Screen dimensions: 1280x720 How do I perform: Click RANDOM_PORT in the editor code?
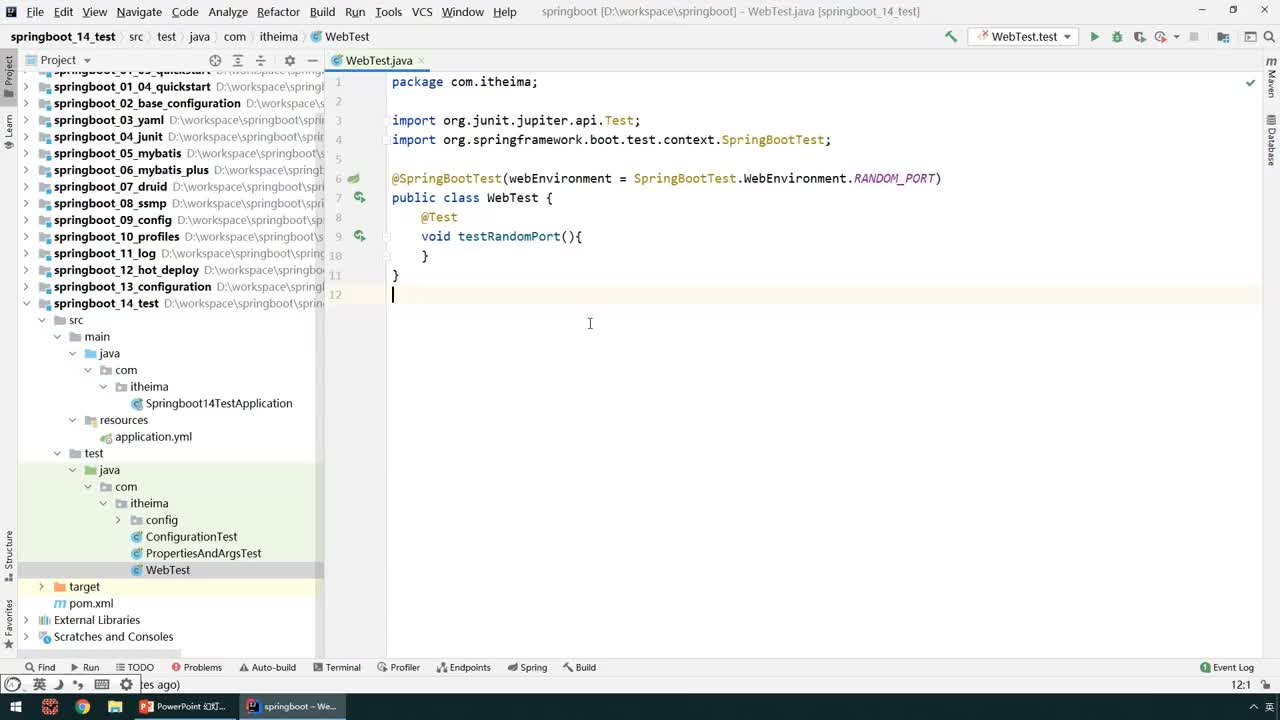pyautogui.click(x=894, y=179)
